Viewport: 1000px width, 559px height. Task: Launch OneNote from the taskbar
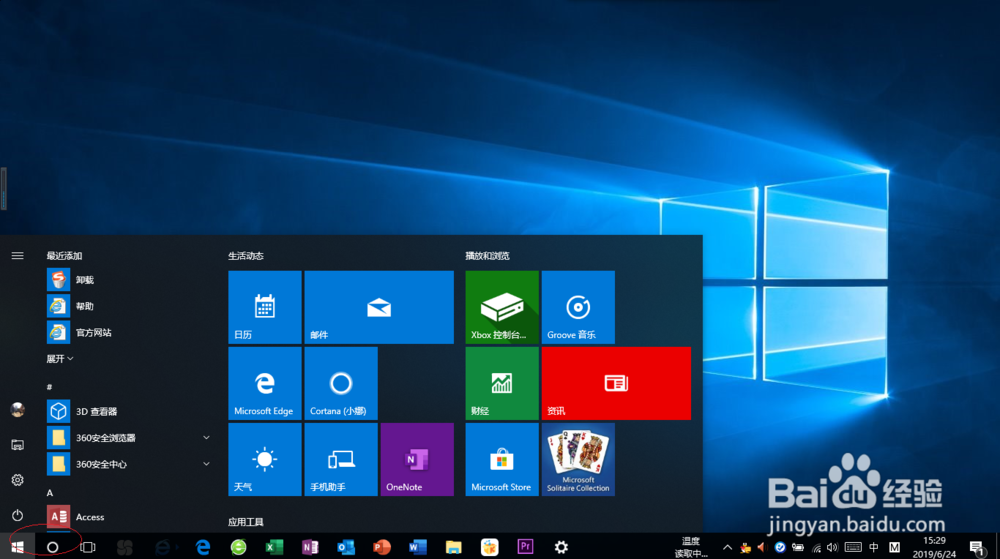click(310, 547)
